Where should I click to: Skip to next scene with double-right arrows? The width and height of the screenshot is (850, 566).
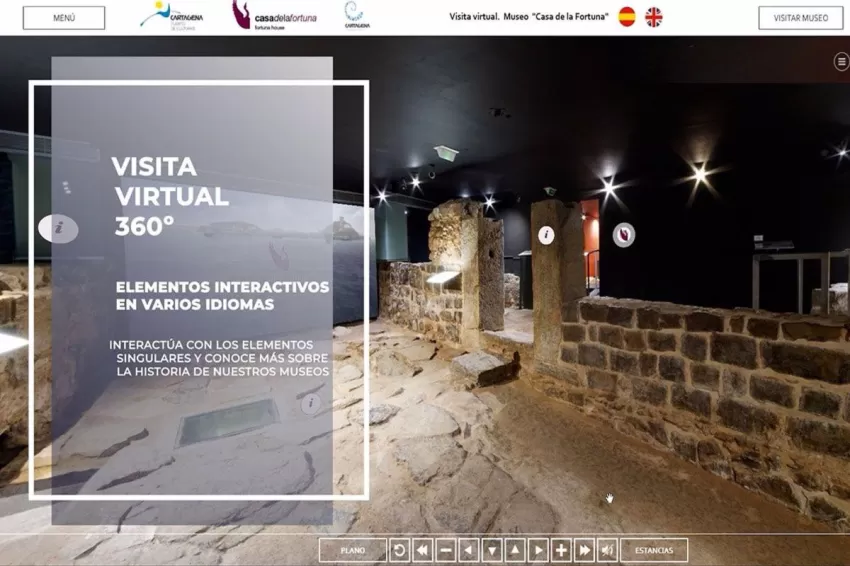tap(584, 550)
